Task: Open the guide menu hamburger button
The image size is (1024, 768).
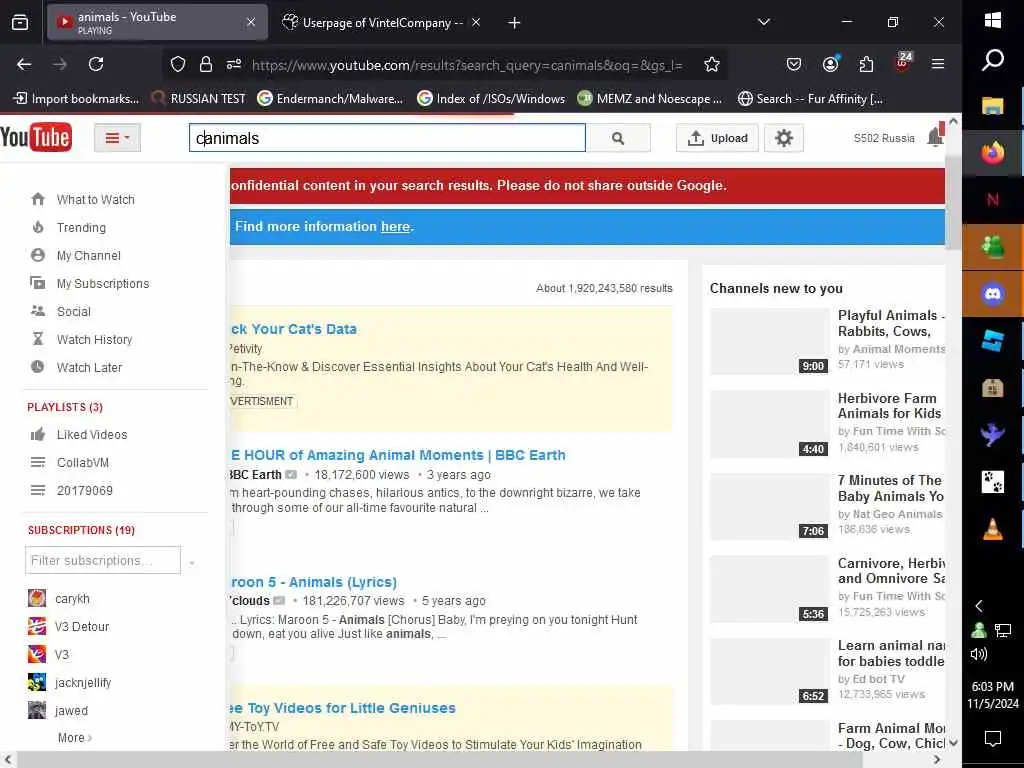Action: 118,138
